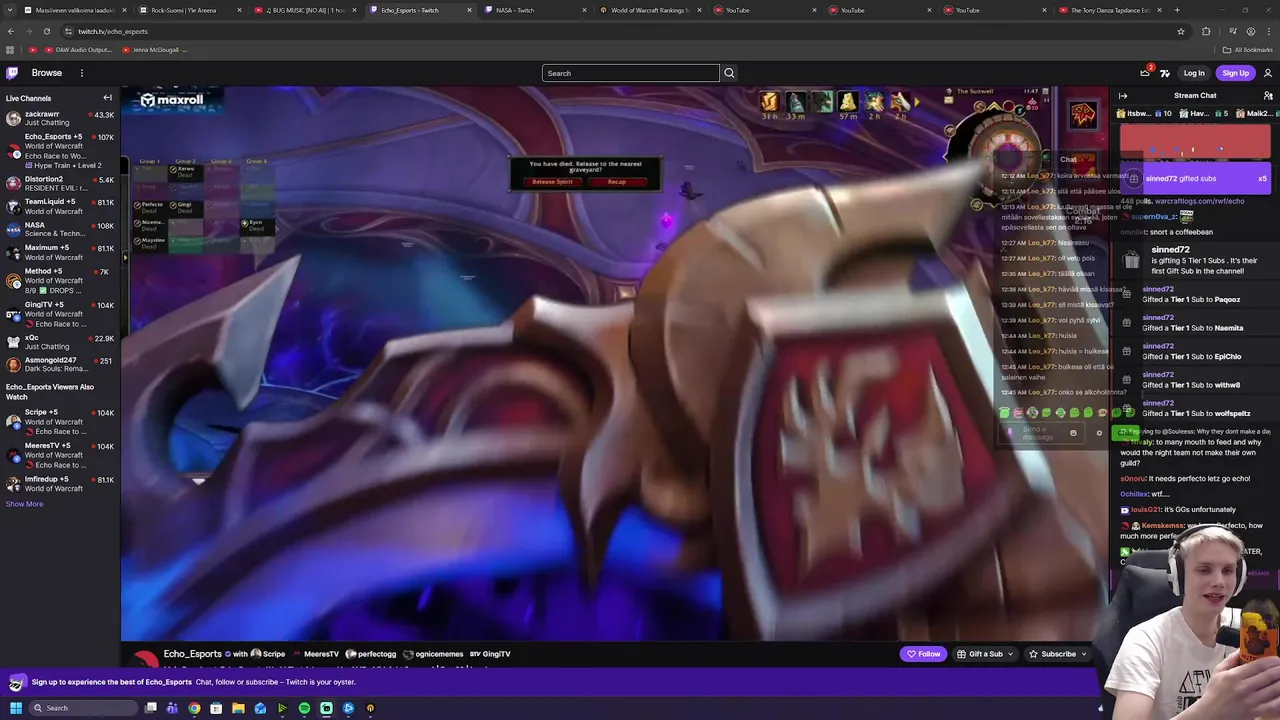Click Show More under channel list
This screenshot has height=720, width=1280.
click(x=24, y=504)
